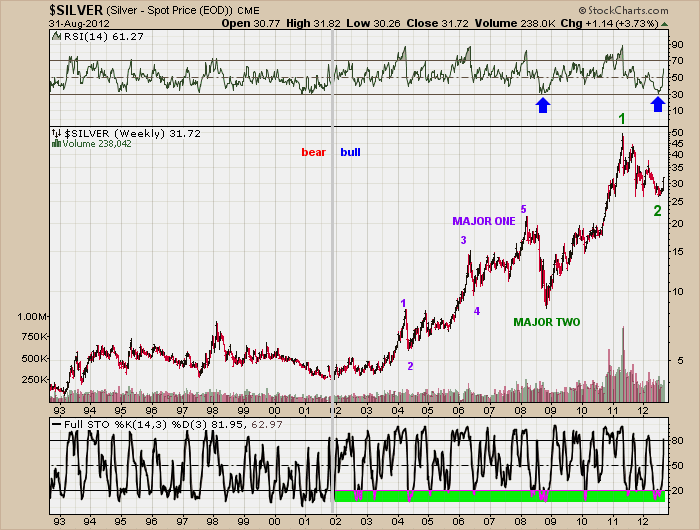Click year 98 on the price chart time axis
Screen dimensions: 700x530
pos(212,411)
